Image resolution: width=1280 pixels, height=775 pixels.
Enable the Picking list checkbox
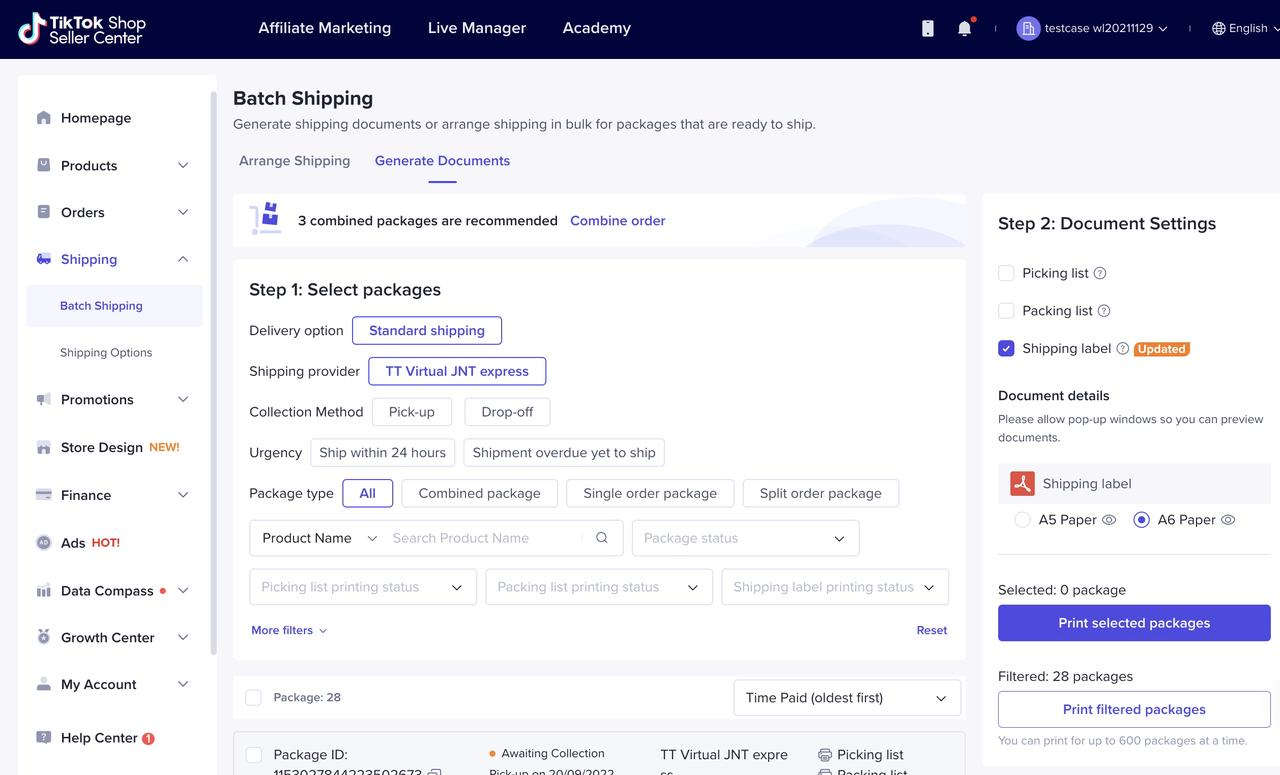click(x=1006, y=273)
